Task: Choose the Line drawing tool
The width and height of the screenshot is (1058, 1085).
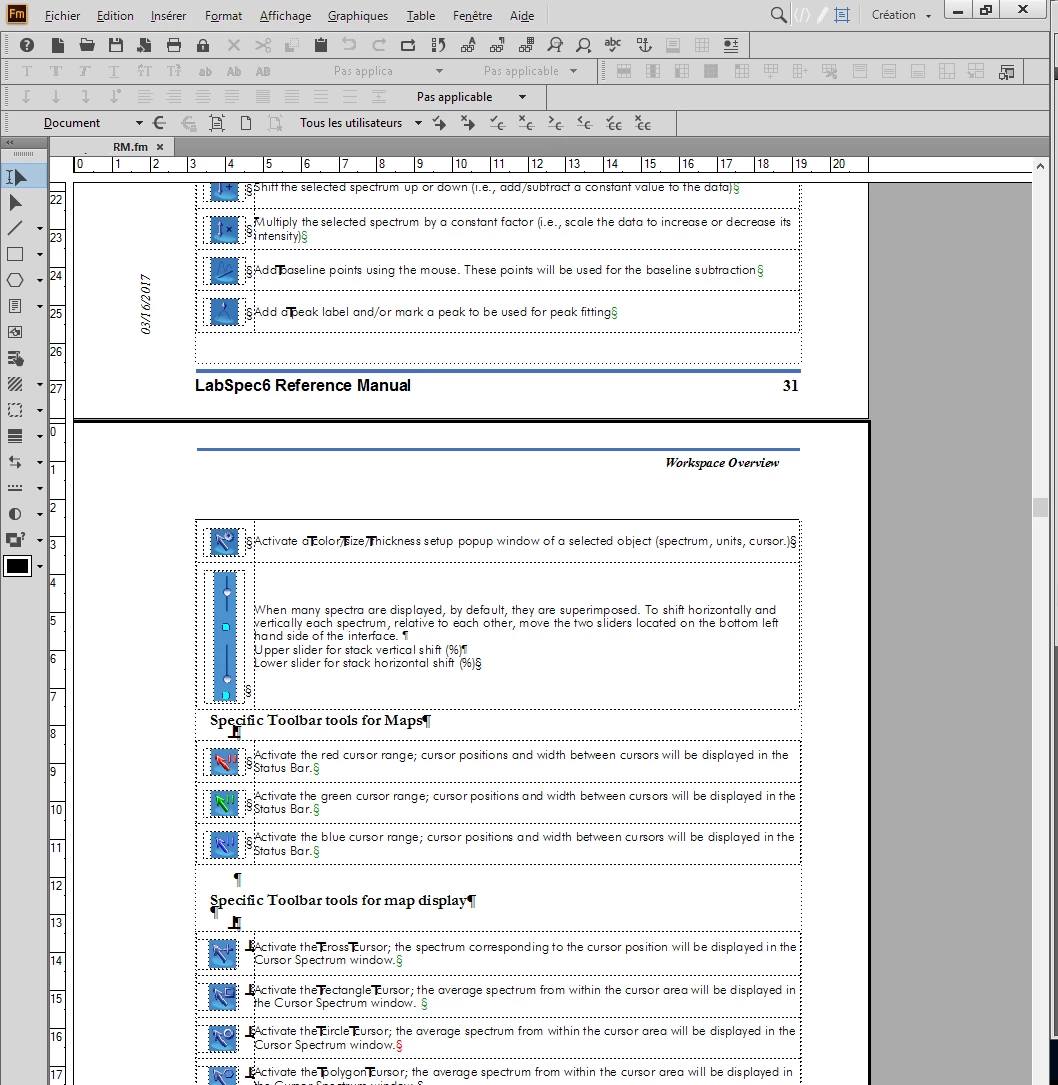Action: pos(15,228)
